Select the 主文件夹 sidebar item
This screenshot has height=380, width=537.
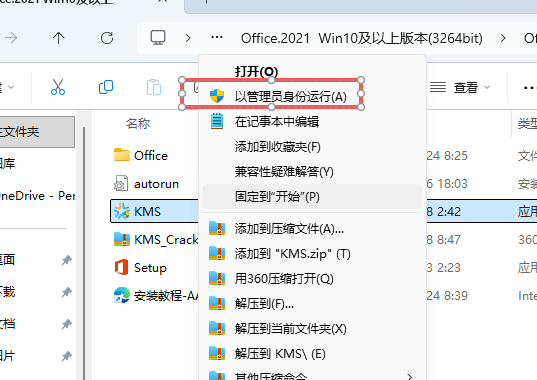[37, 132]
